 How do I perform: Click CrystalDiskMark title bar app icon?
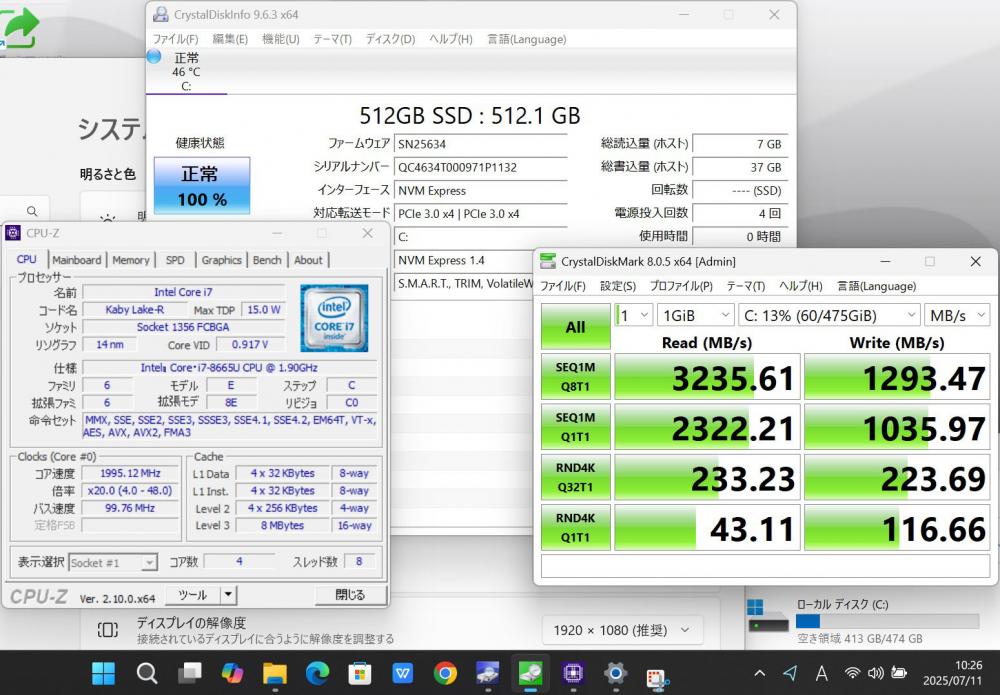(548, 261)
